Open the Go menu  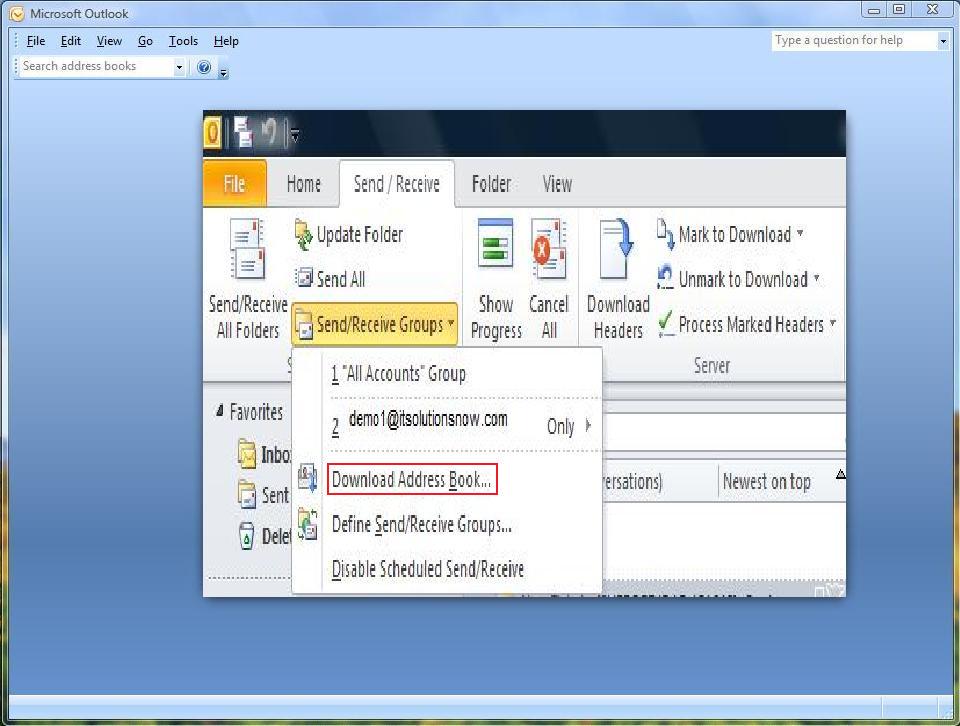pyautogui.click(x=145, y=41)
